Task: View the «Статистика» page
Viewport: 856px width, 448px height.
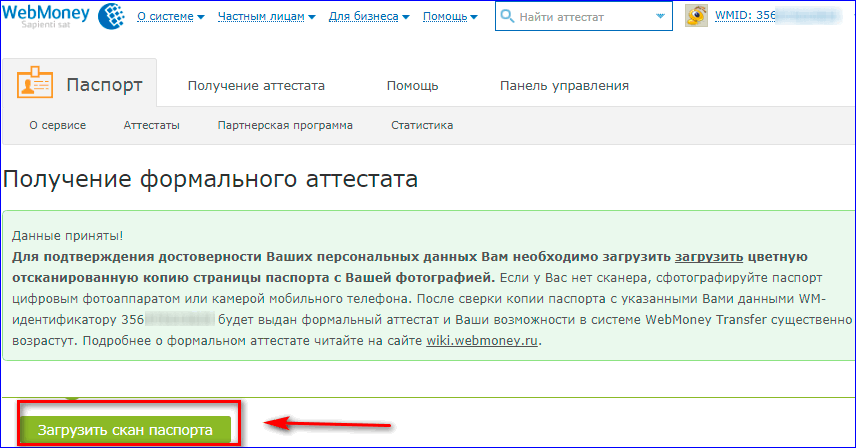Action: pos(422,126)
